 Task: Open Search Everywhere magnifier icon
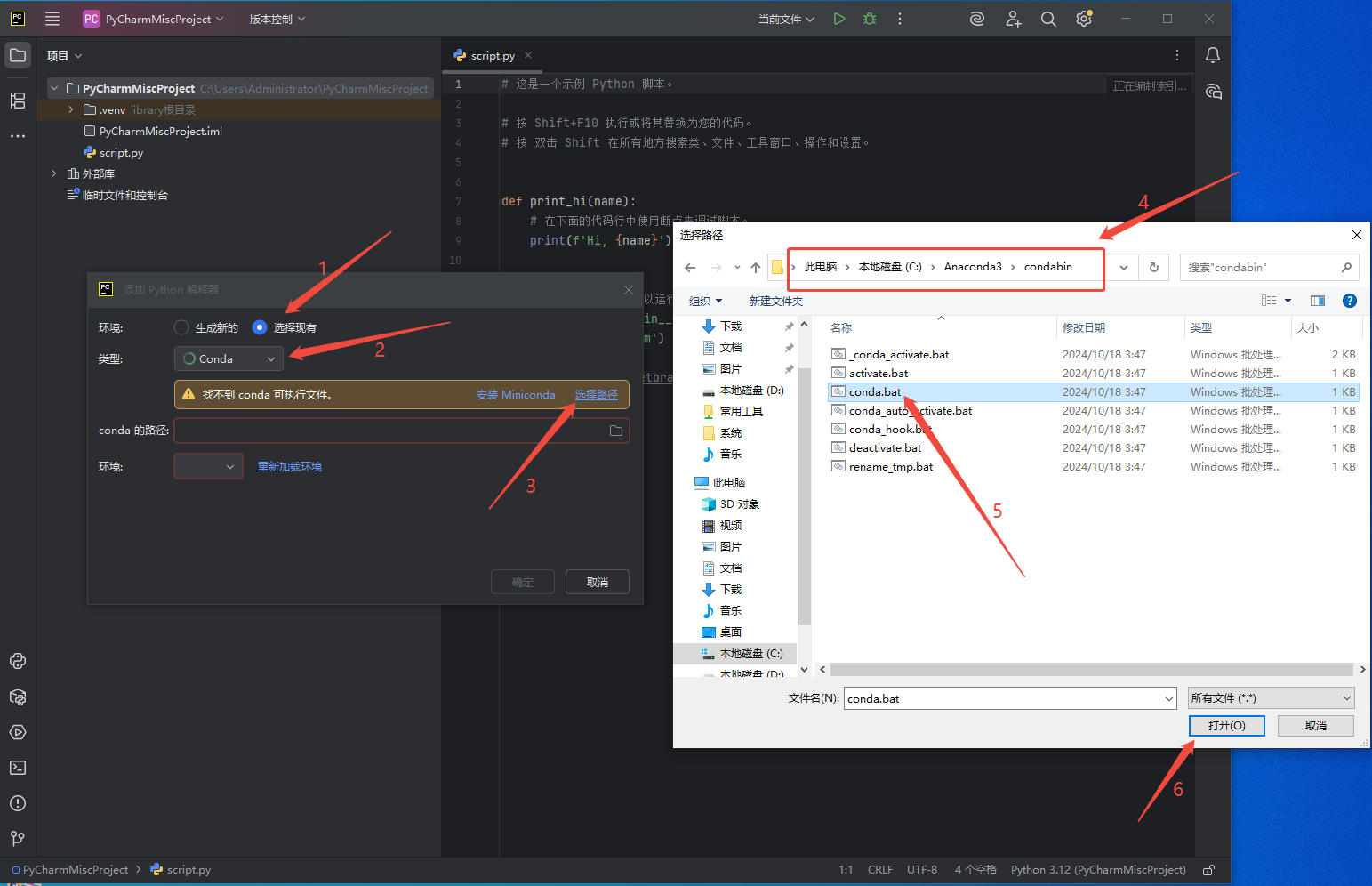point(1048,19)
